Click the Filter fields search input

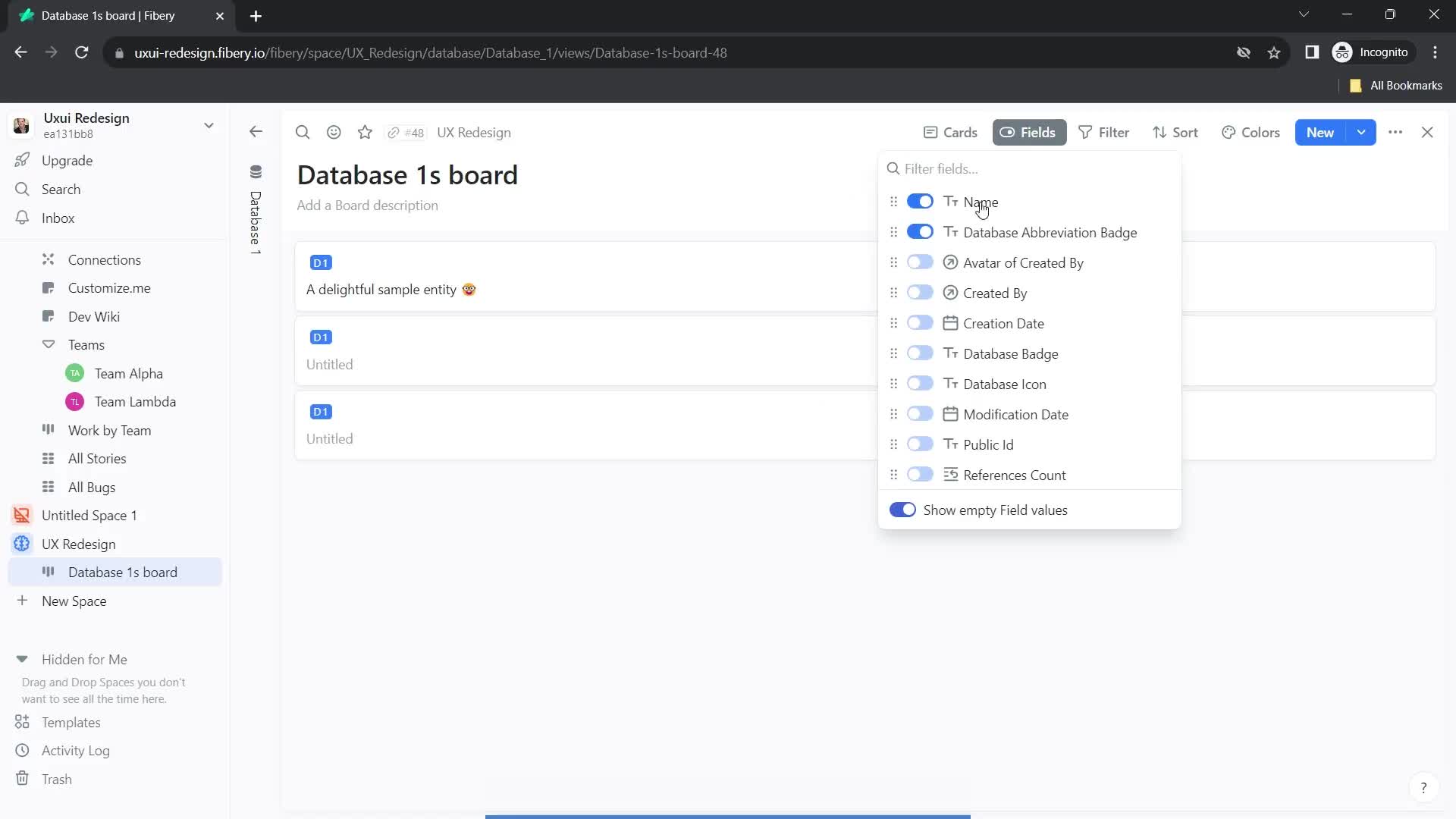pyautogui.click(x=1031, y=168)
